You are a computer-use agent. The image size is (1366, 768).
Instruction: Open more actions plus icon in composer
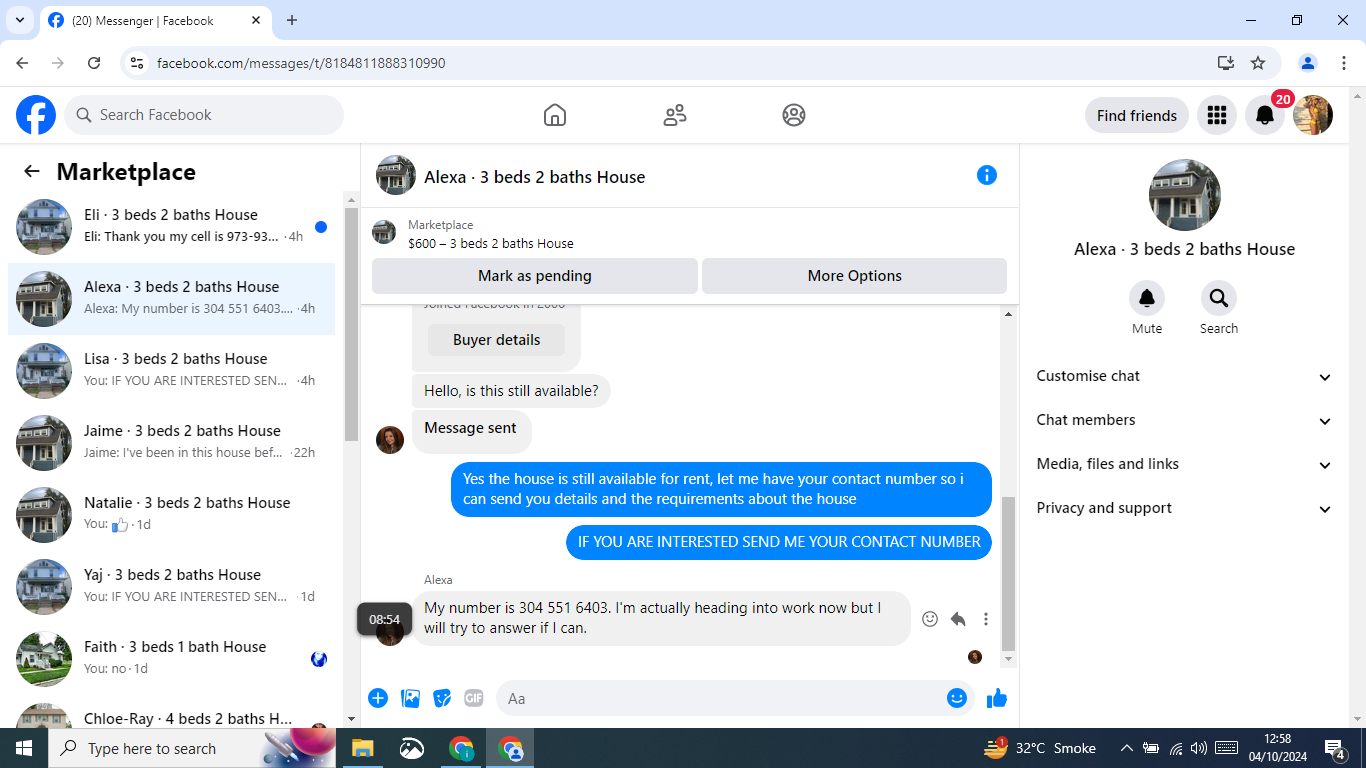[378, 698]
